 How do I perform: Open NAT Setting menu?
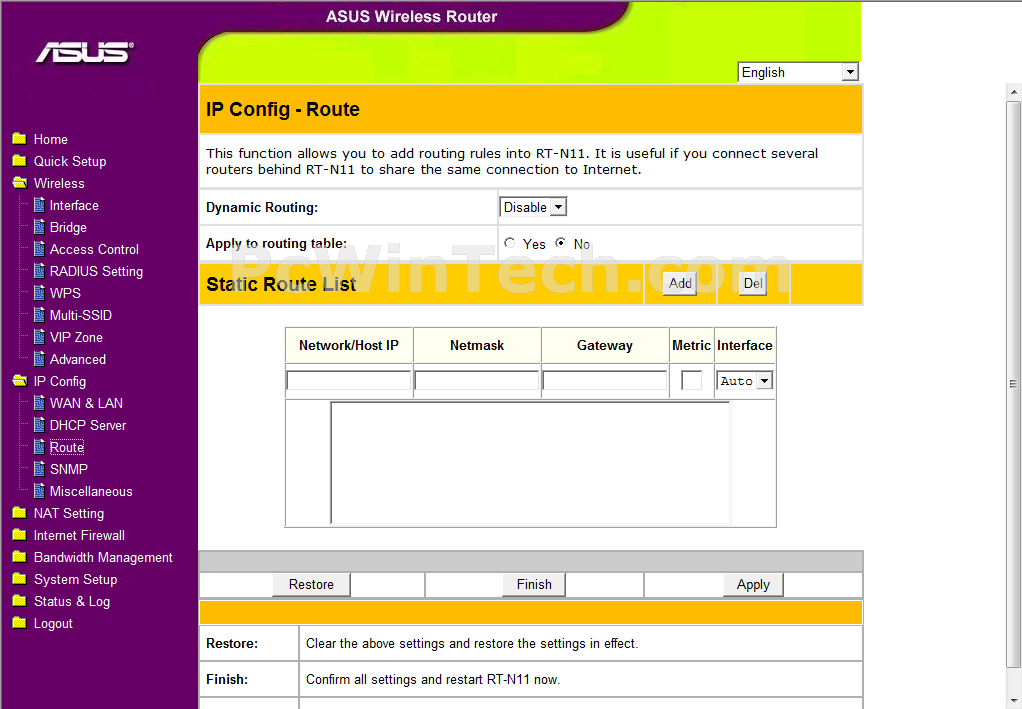click(69, 514)
